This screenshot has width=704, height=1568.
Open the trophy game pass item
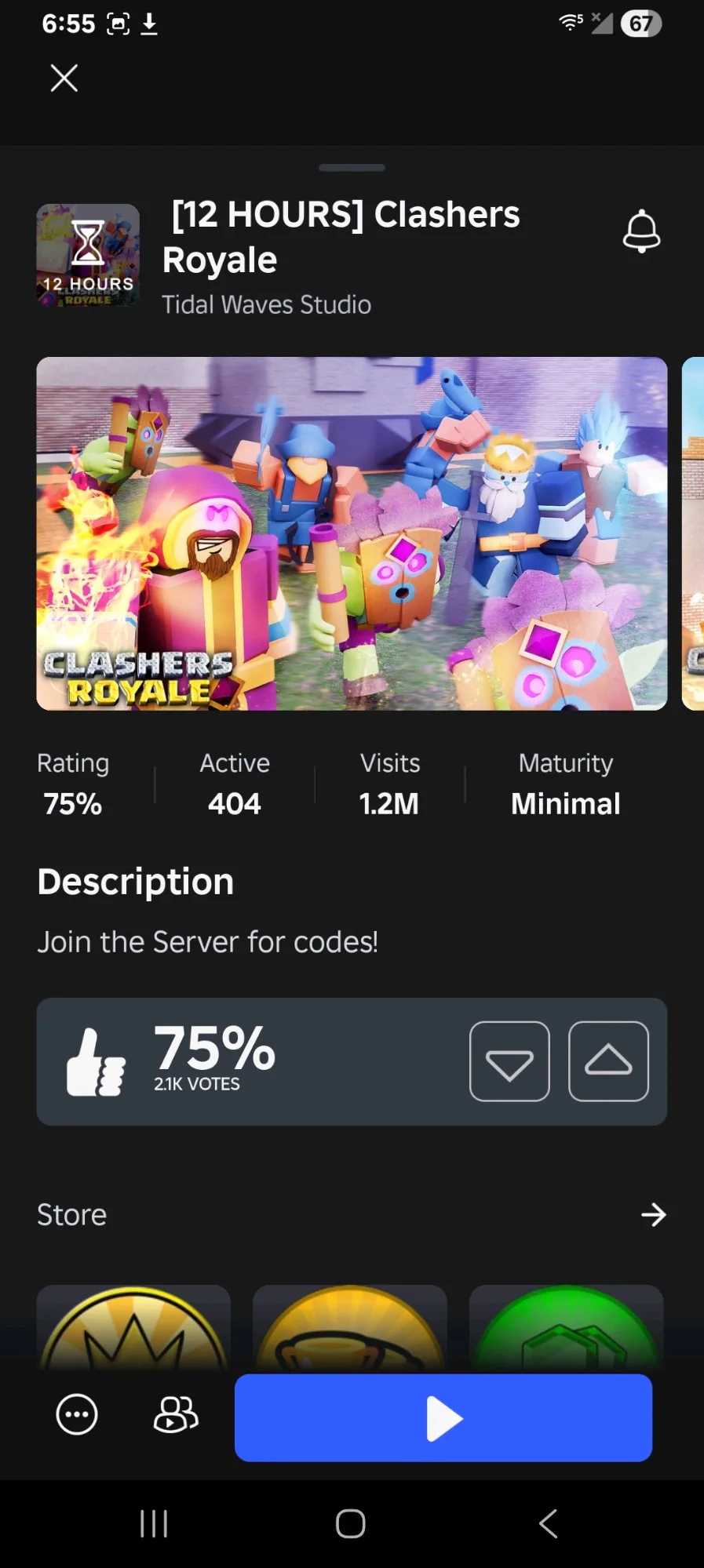350,1328
